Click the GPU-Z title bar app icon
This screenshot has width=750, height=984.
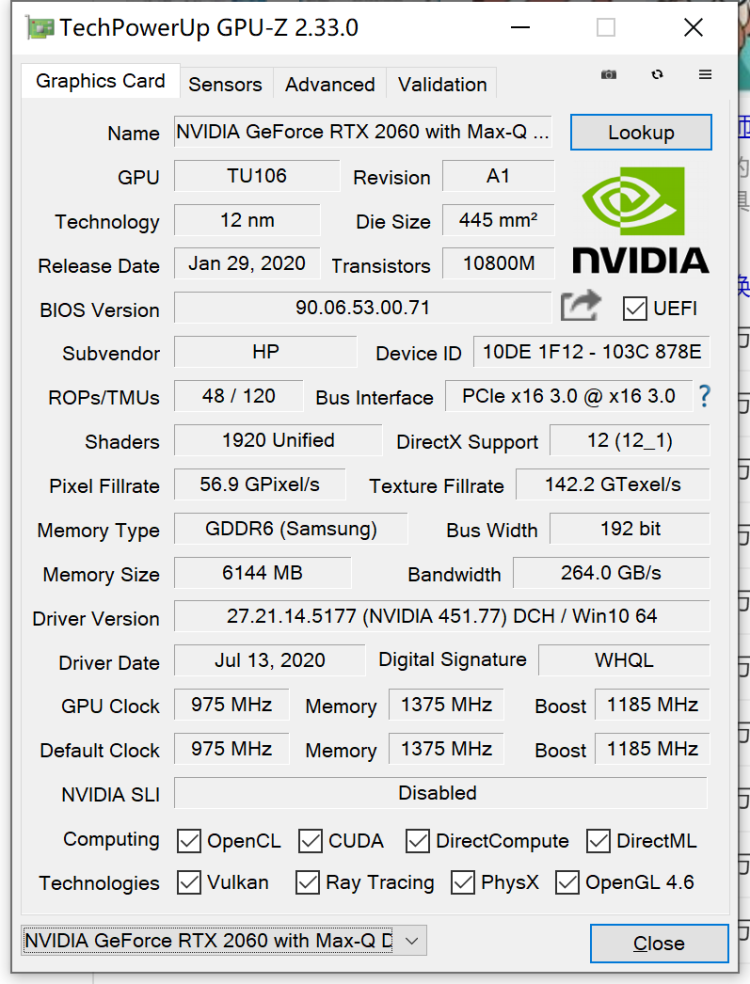(40, 28)
